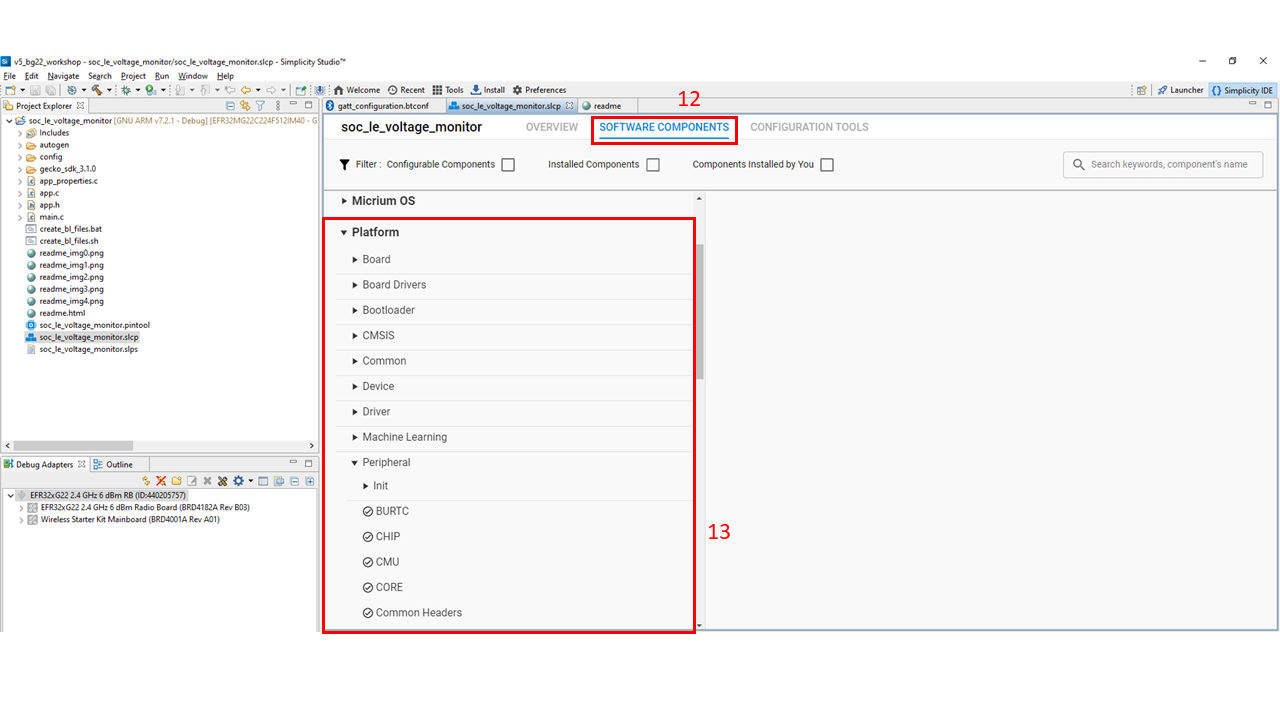Click the Debug bug icon
1280x720 pixels.
pos(126,90)
